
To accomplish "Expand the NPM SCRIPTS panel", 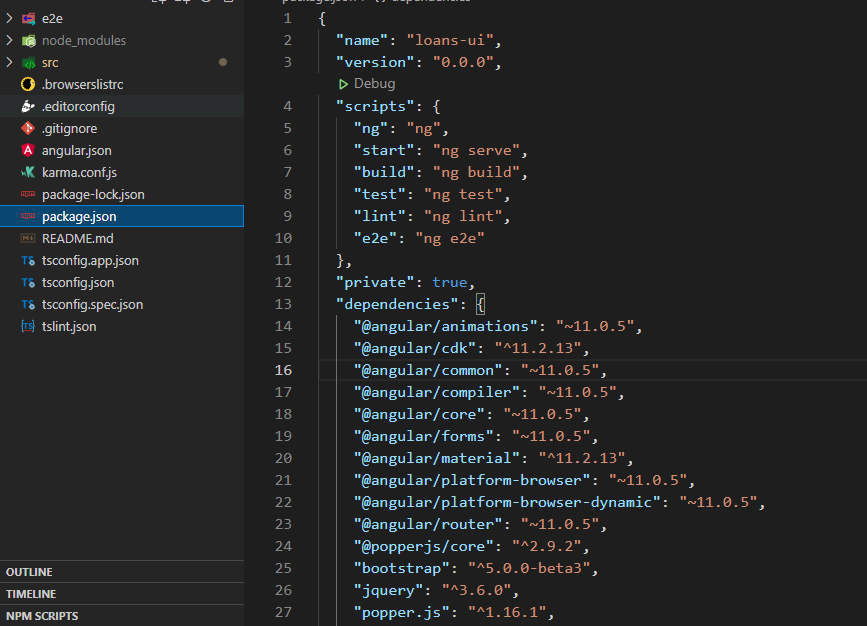I will tap(122, 616).
